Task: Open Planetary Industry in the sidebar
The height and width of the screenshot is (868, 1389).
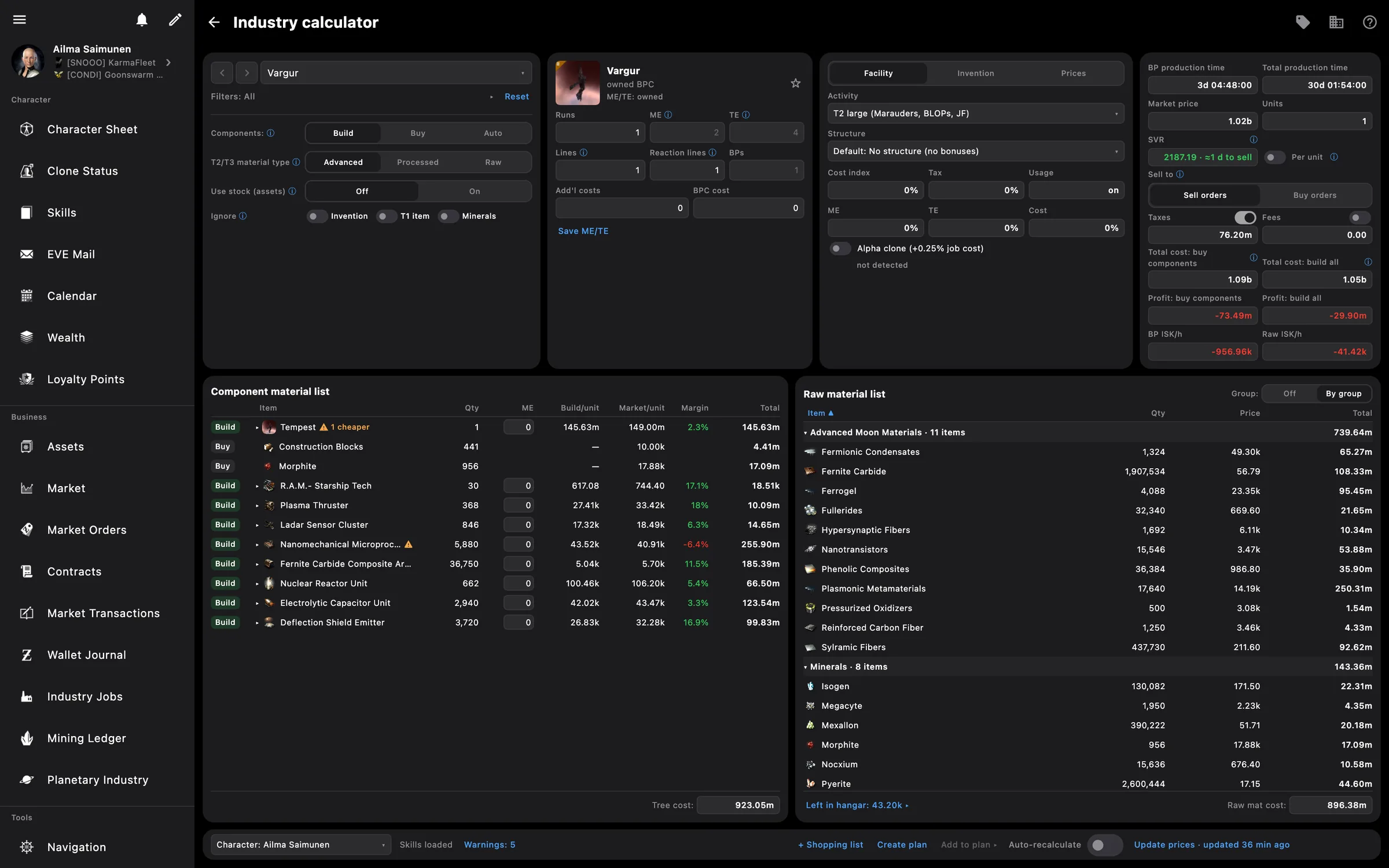Action: pos(97,780)
